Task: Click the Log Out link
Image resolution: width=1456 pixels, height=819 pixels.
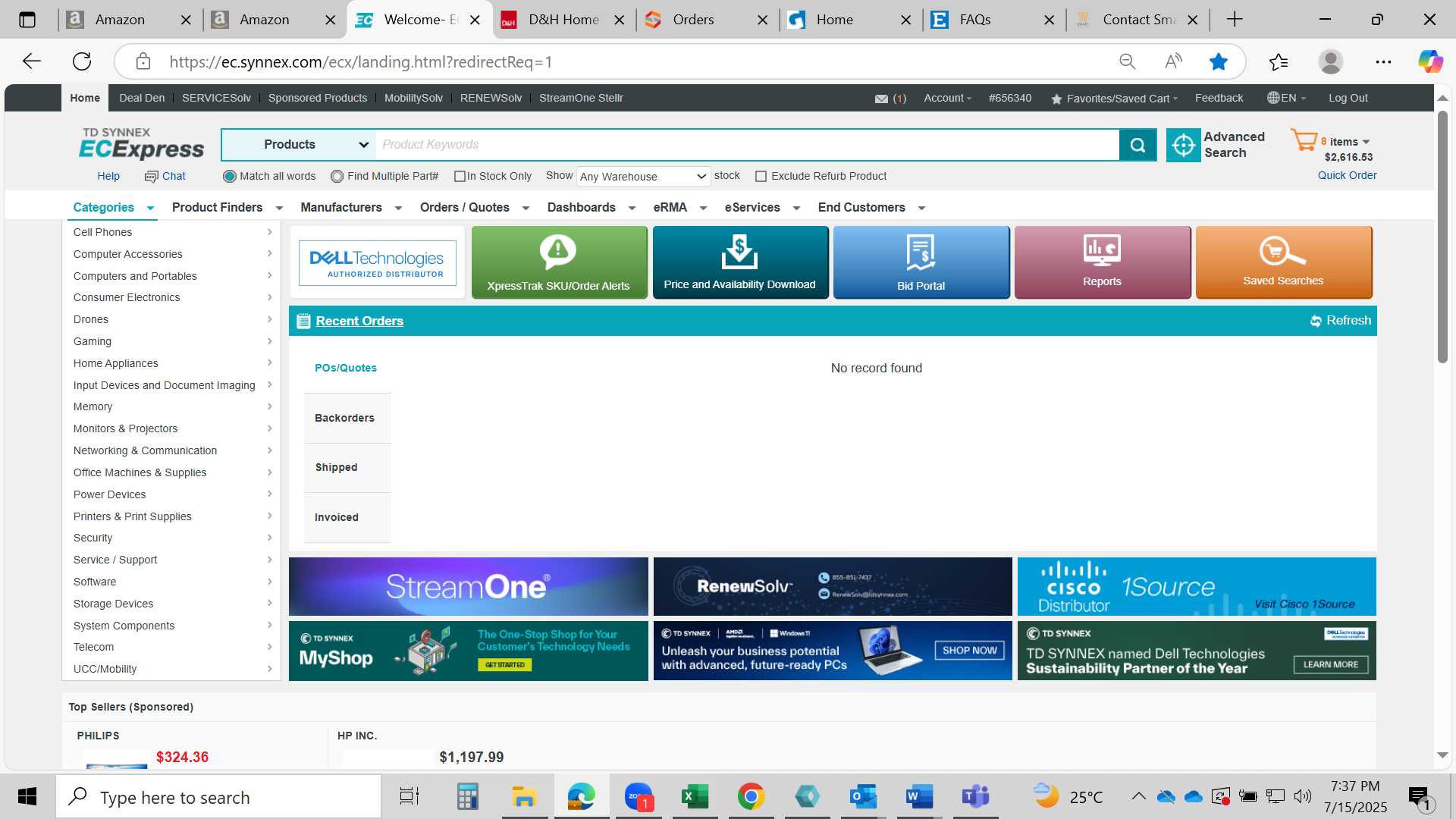Action: coord(1348,98)
